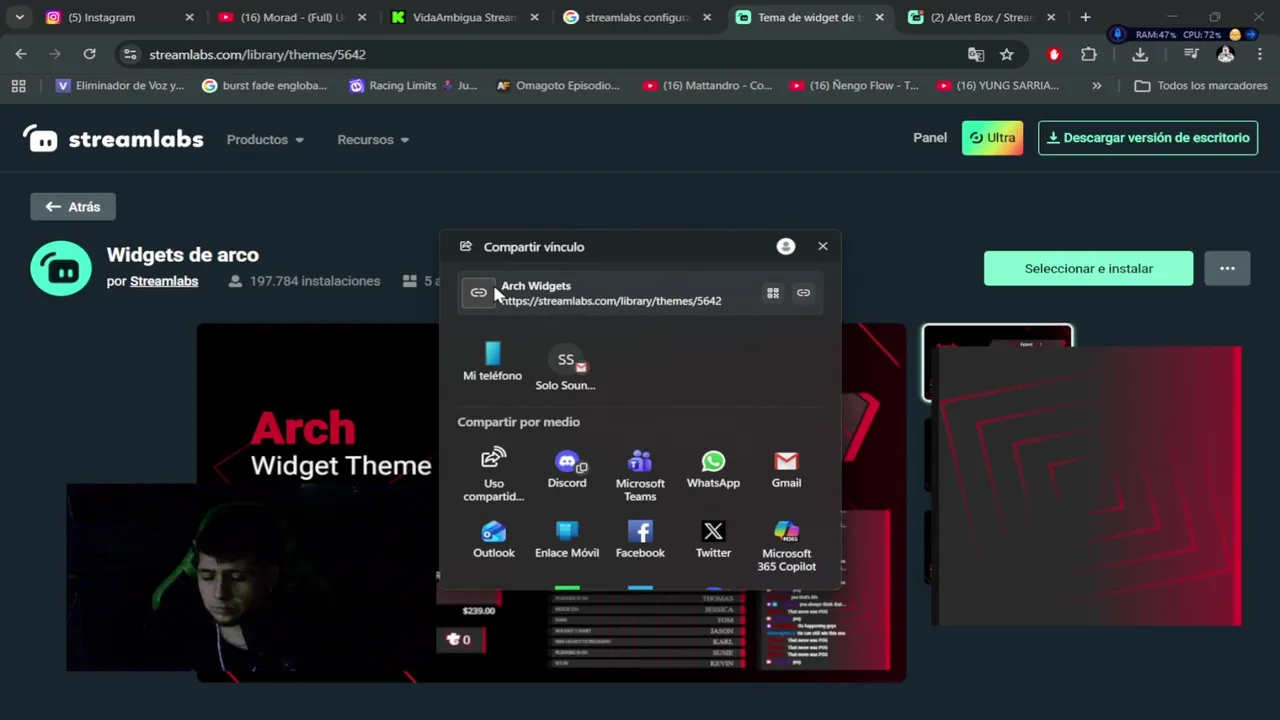The height and width of the screenshot is (720, 1280).
Task: Open burst fade Google bookmark
Action: 265,86
